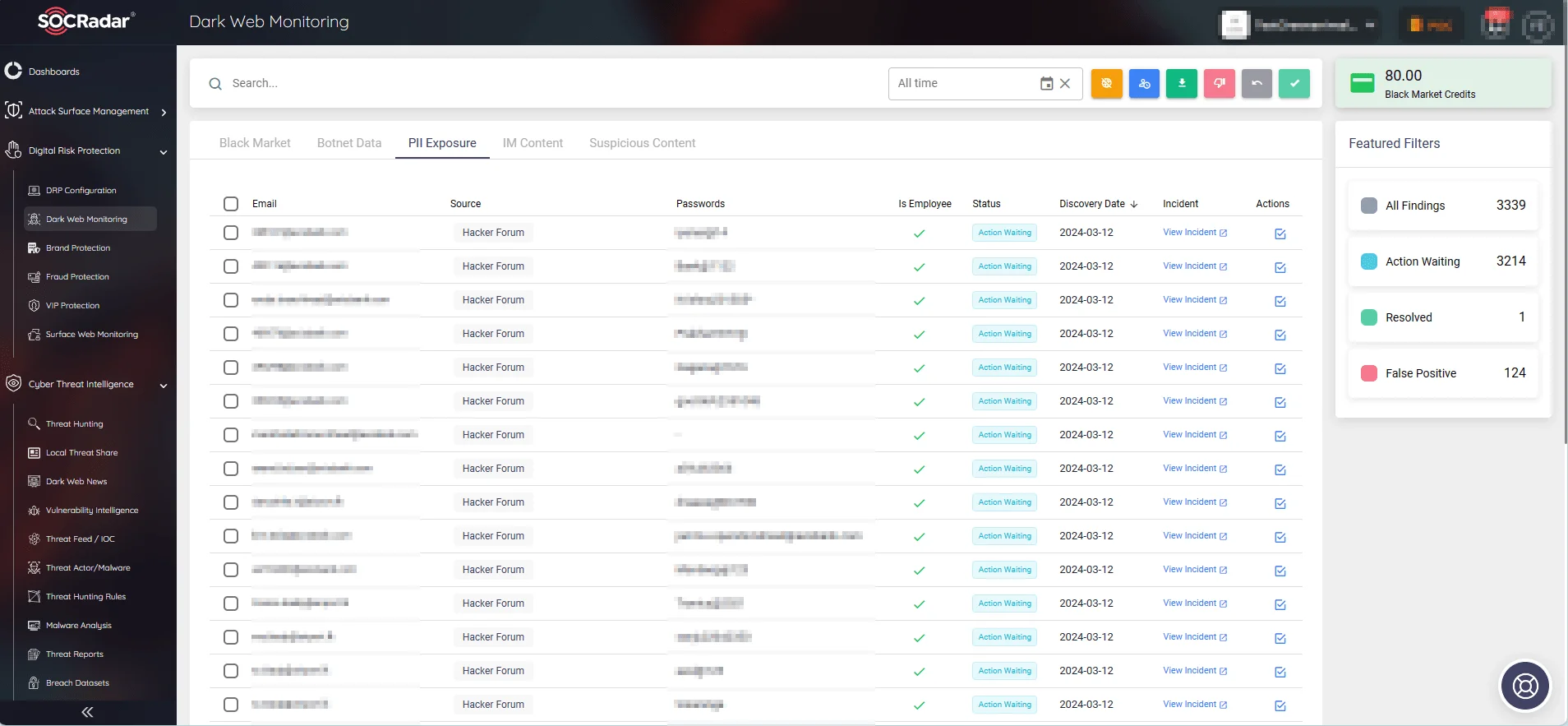Open Breach Datasets in sidebar

tap(77, 682)
